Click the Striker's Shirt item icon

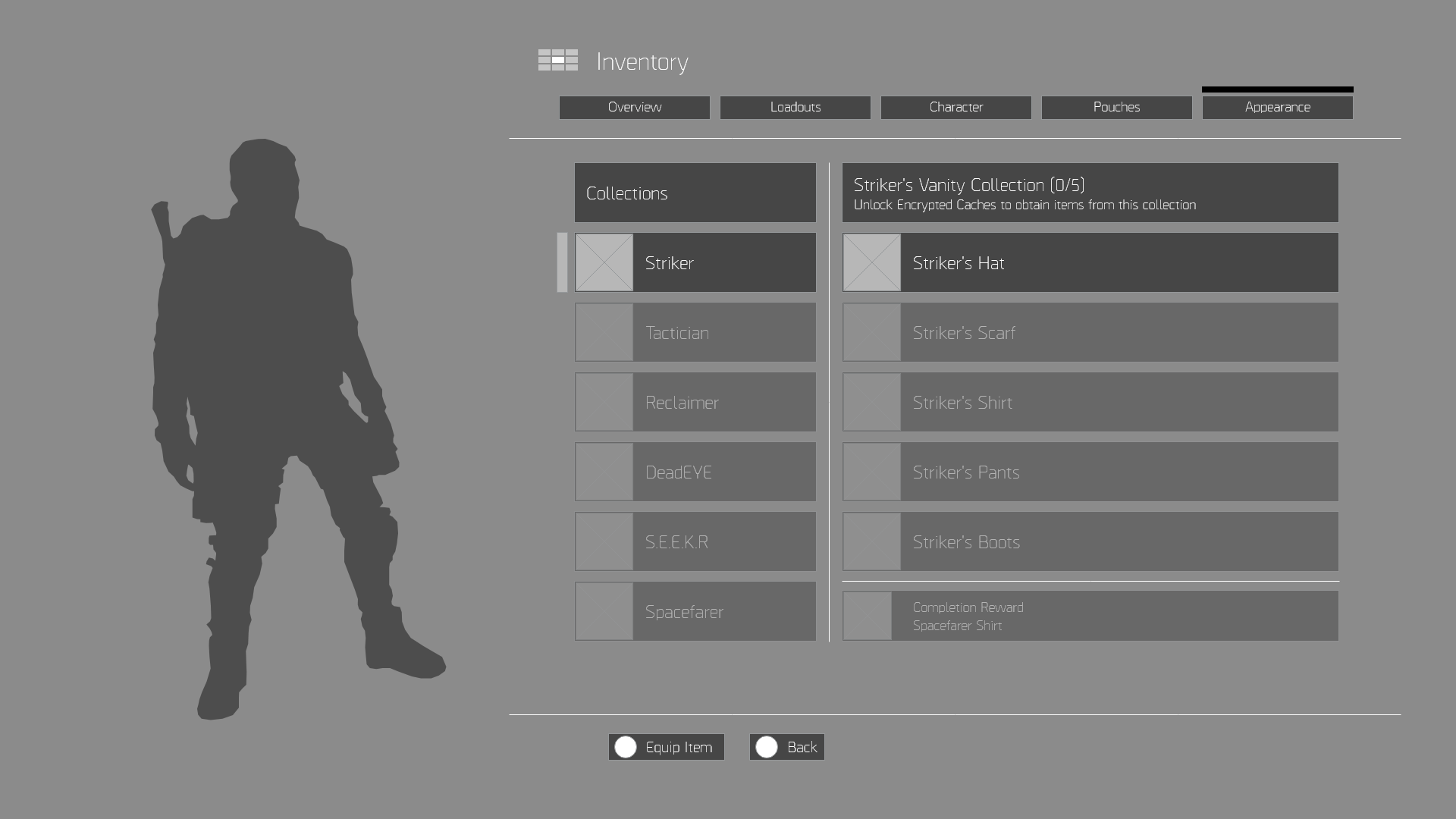[872, 402]
